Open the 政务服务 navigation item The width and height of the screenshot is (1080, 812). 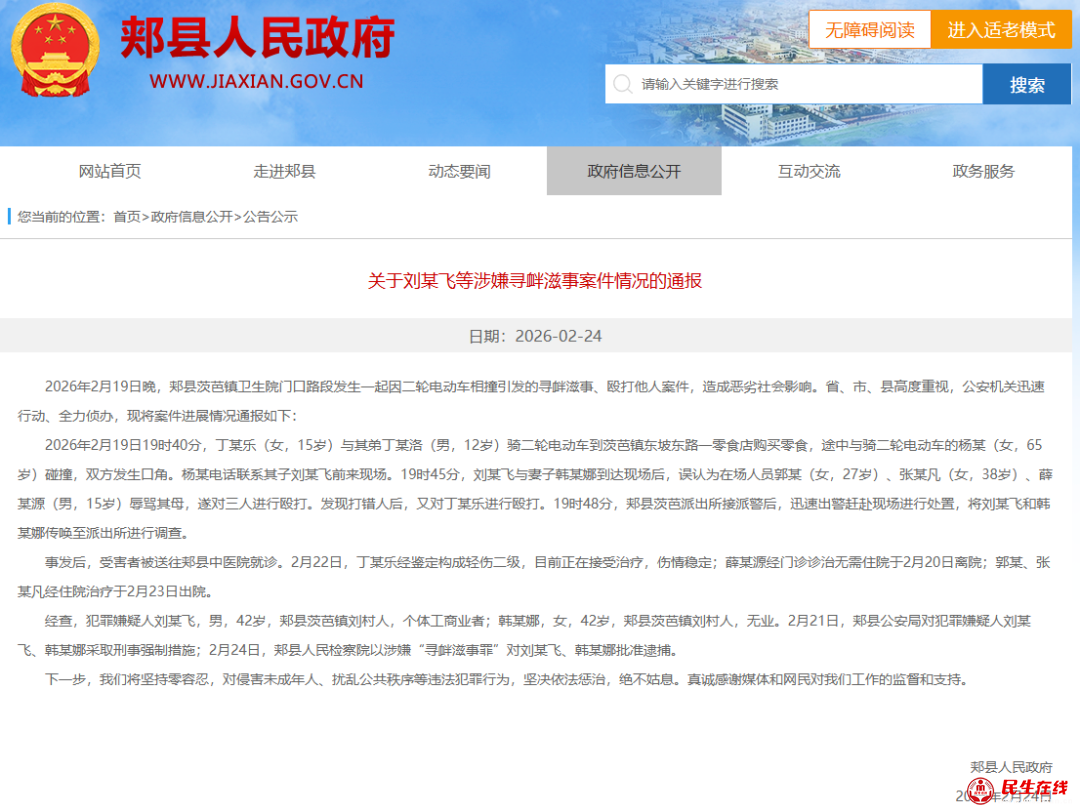[983, 171]
